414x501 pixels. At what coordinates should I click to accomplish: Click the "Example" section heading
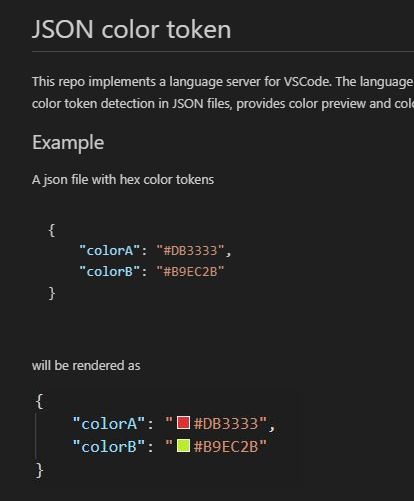(68, 143)
